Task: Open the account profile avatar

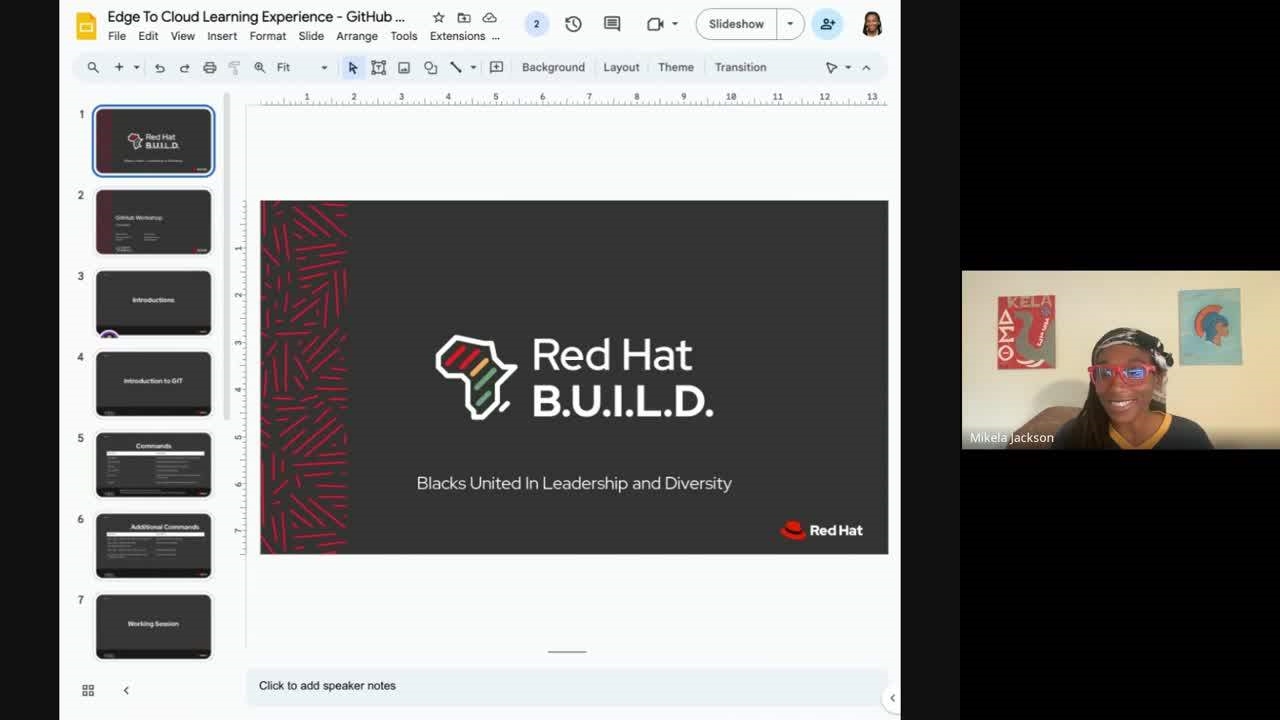Action: 872,24
